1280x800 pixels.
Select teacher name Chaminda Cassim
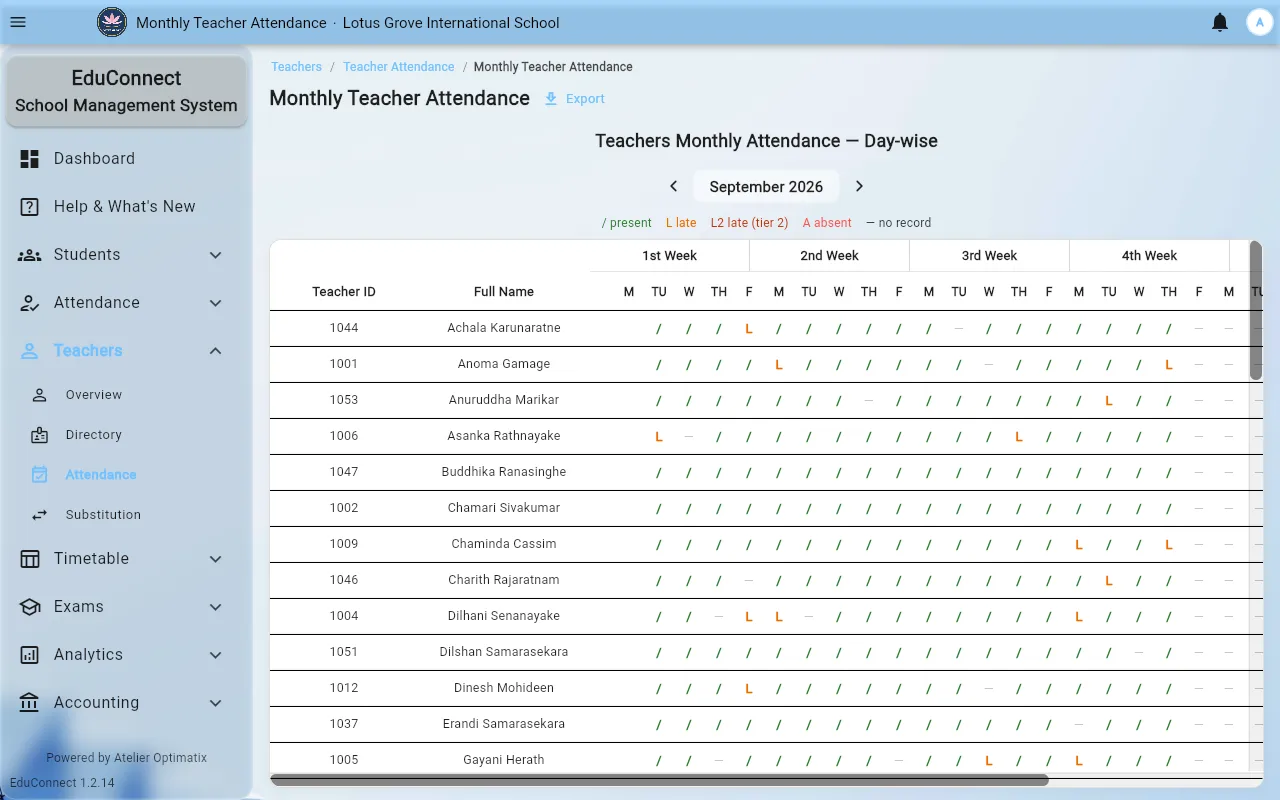click(504, 544)
